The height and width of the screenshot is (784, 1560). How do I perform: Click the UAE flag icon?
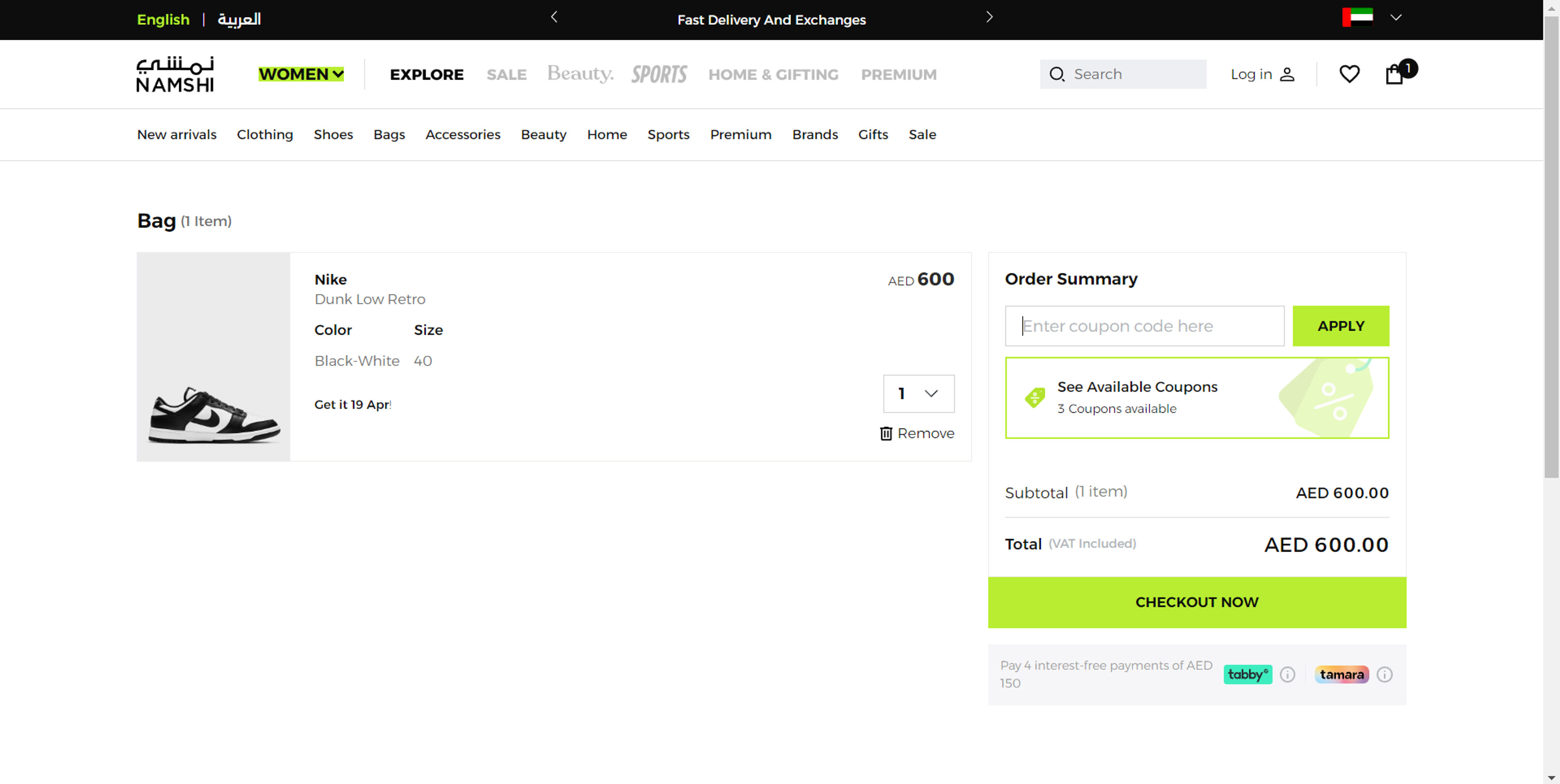point(1357,17)
